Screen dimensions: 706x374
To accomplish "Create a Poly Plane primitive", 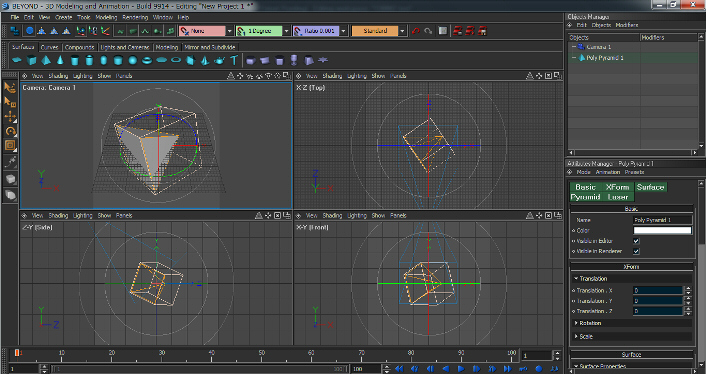I will 17,60.
